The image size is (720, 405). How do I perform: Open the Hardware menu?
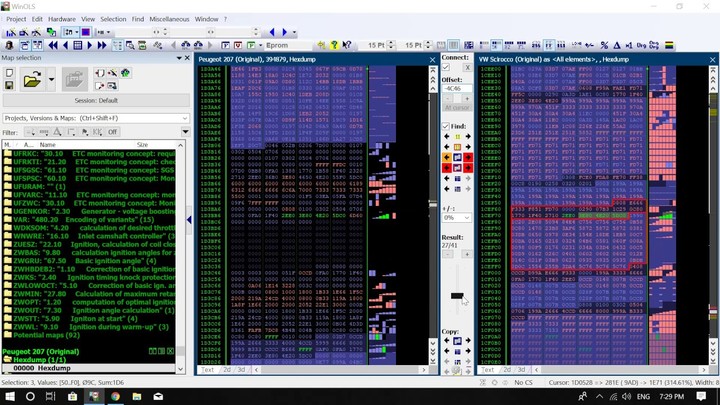pos(62,19)
